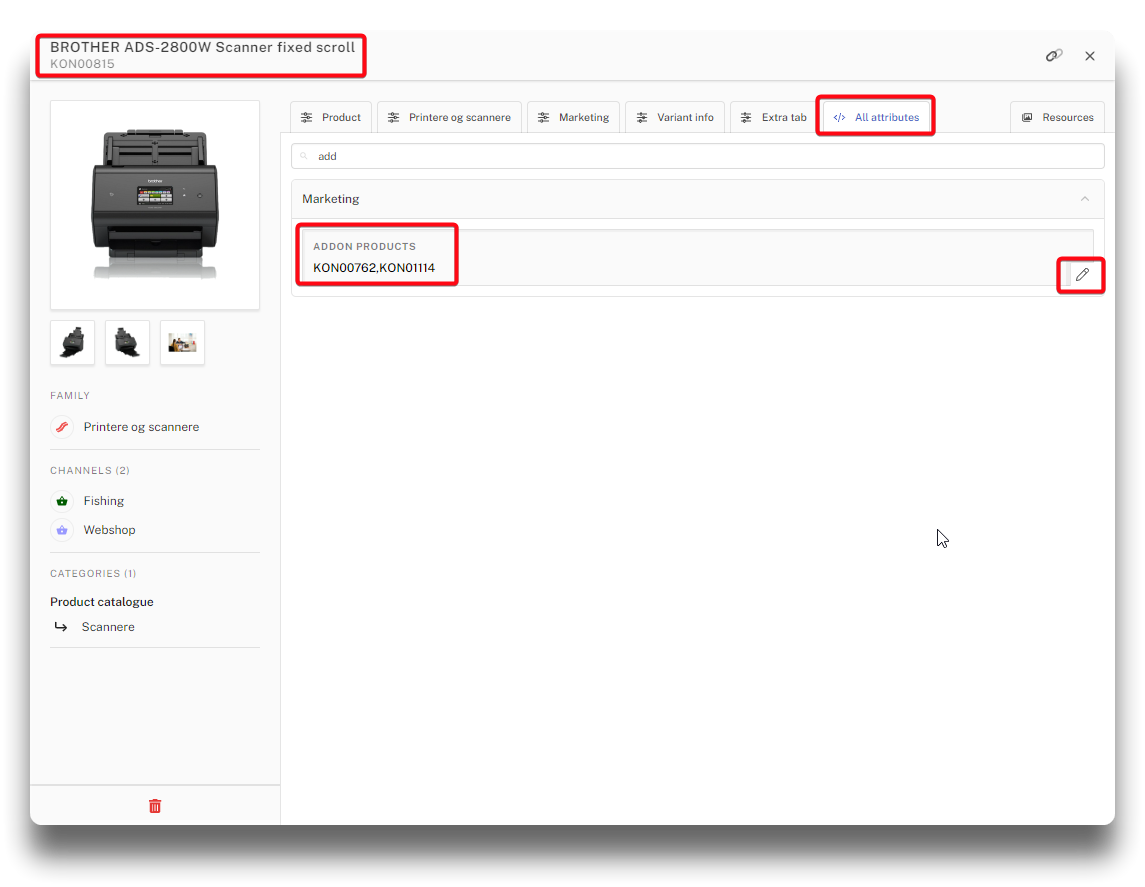The width and height of the screenshot is (1145, 887).
Task: Click the red trash delete icon
Action: pos(155,806)
